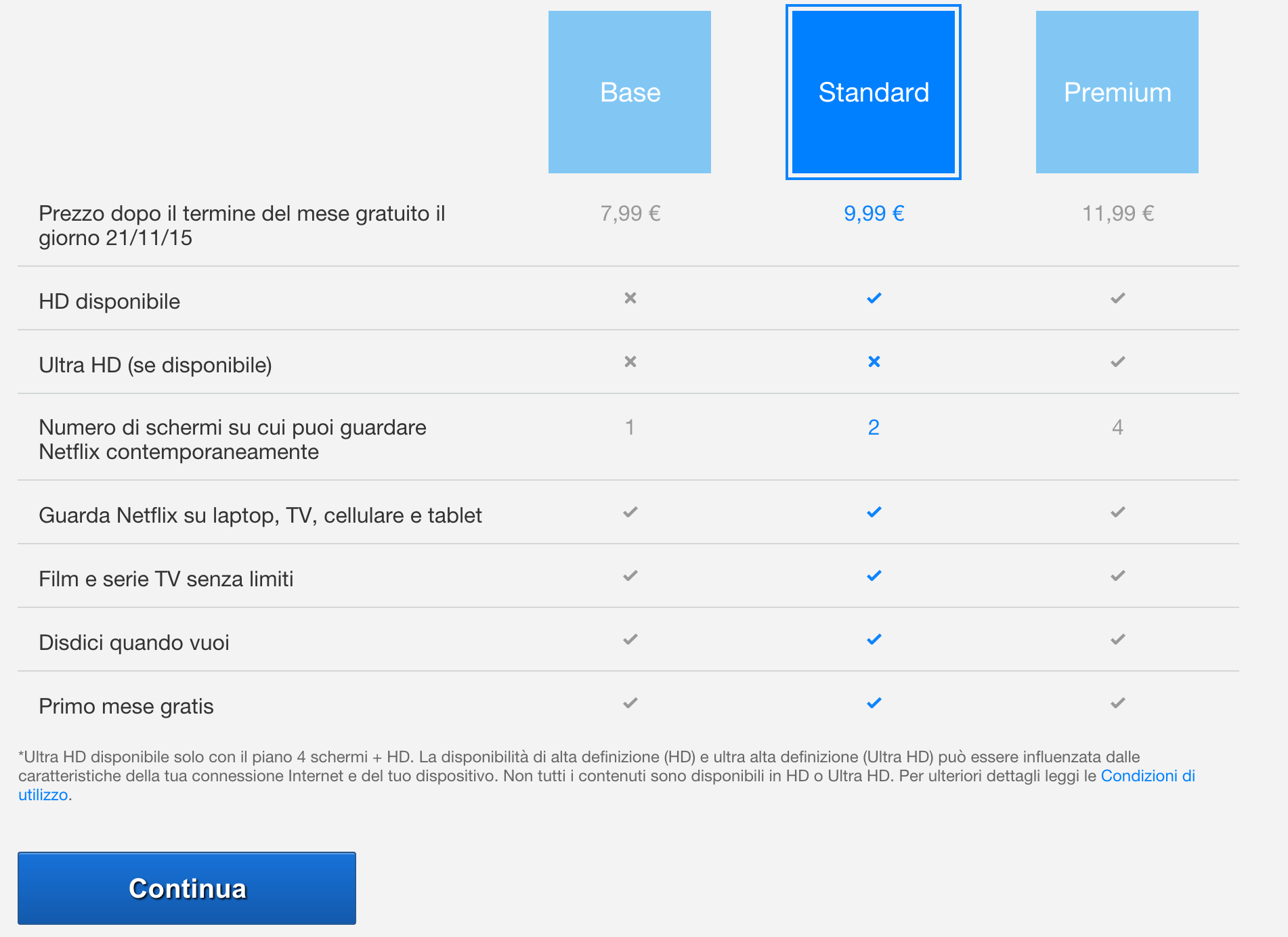
Task: Select the Premium plan tile
Action: click(x=1117, y=92)
